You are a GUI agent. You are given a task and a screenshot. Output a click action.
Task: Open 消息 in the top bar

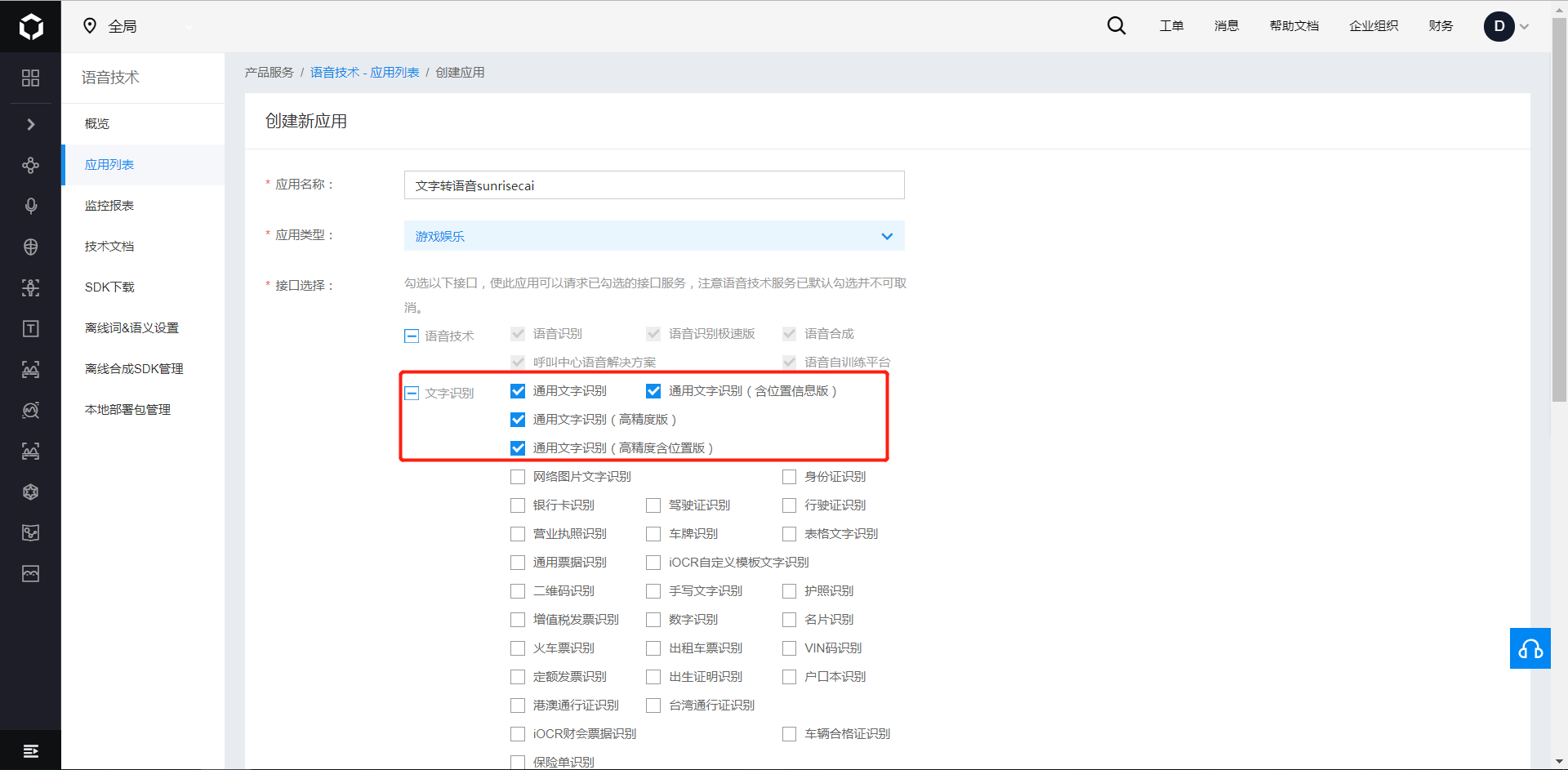click(1226, 26)
